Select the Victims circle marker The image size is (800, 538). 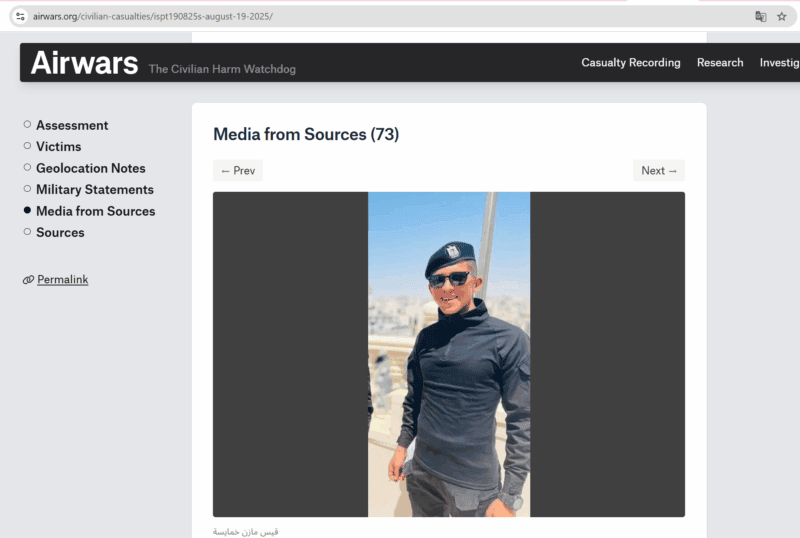click(x=27, y=146)
